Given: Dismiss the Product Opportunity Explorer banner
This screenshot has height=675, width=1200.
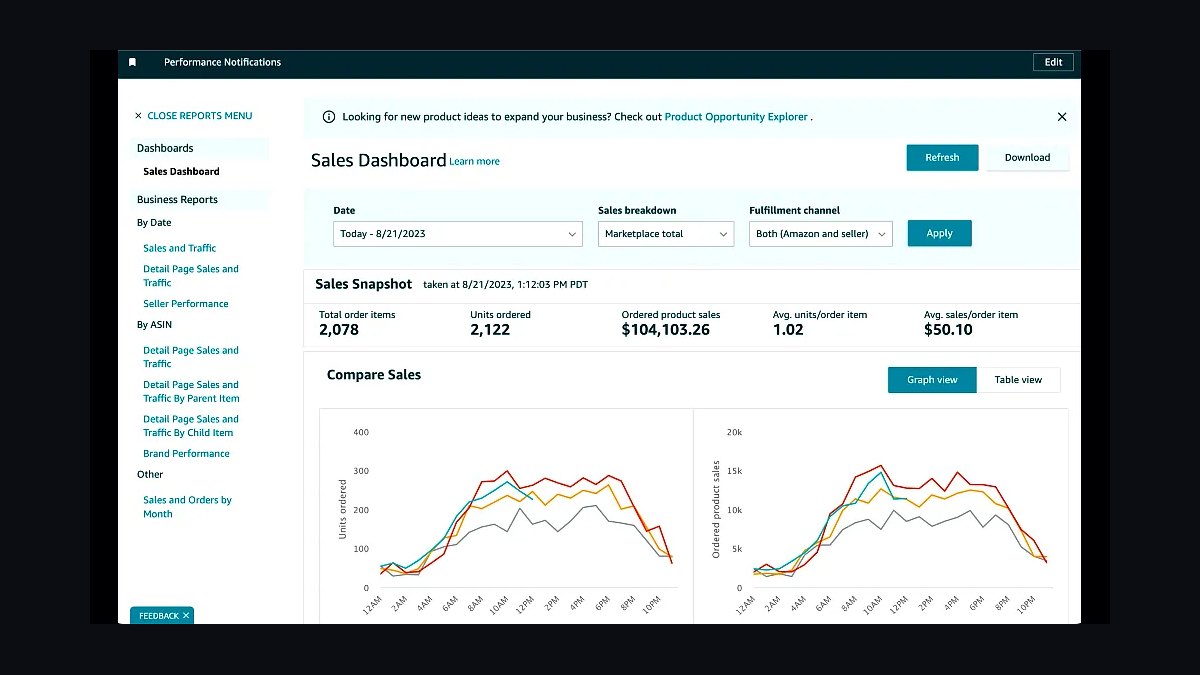Looking at the screenshot, I should (1062, 117).
